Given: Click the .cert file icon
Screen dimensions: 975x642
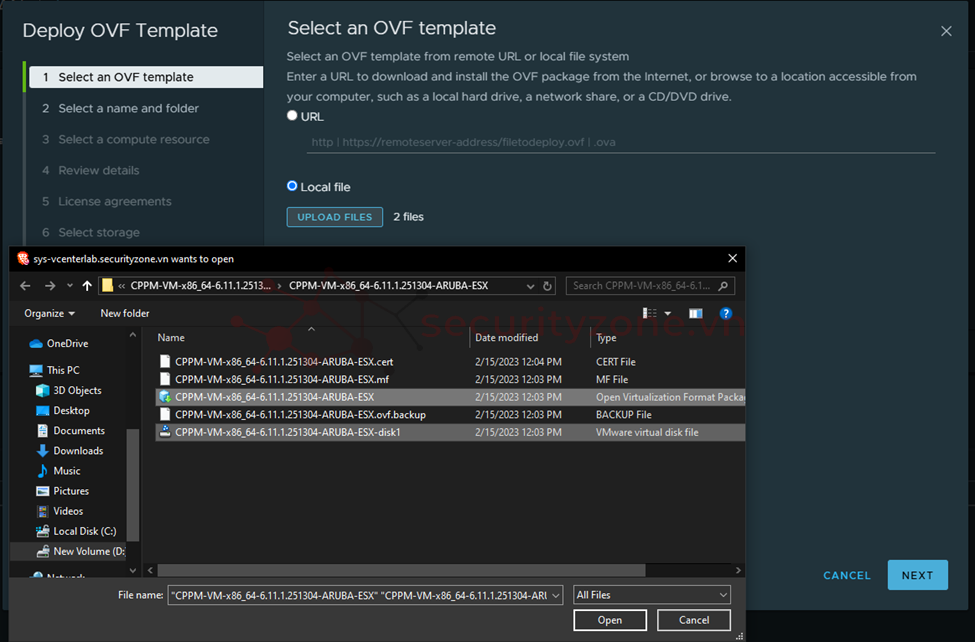Looking at the screenshot, I should click(x=165, y=361).
